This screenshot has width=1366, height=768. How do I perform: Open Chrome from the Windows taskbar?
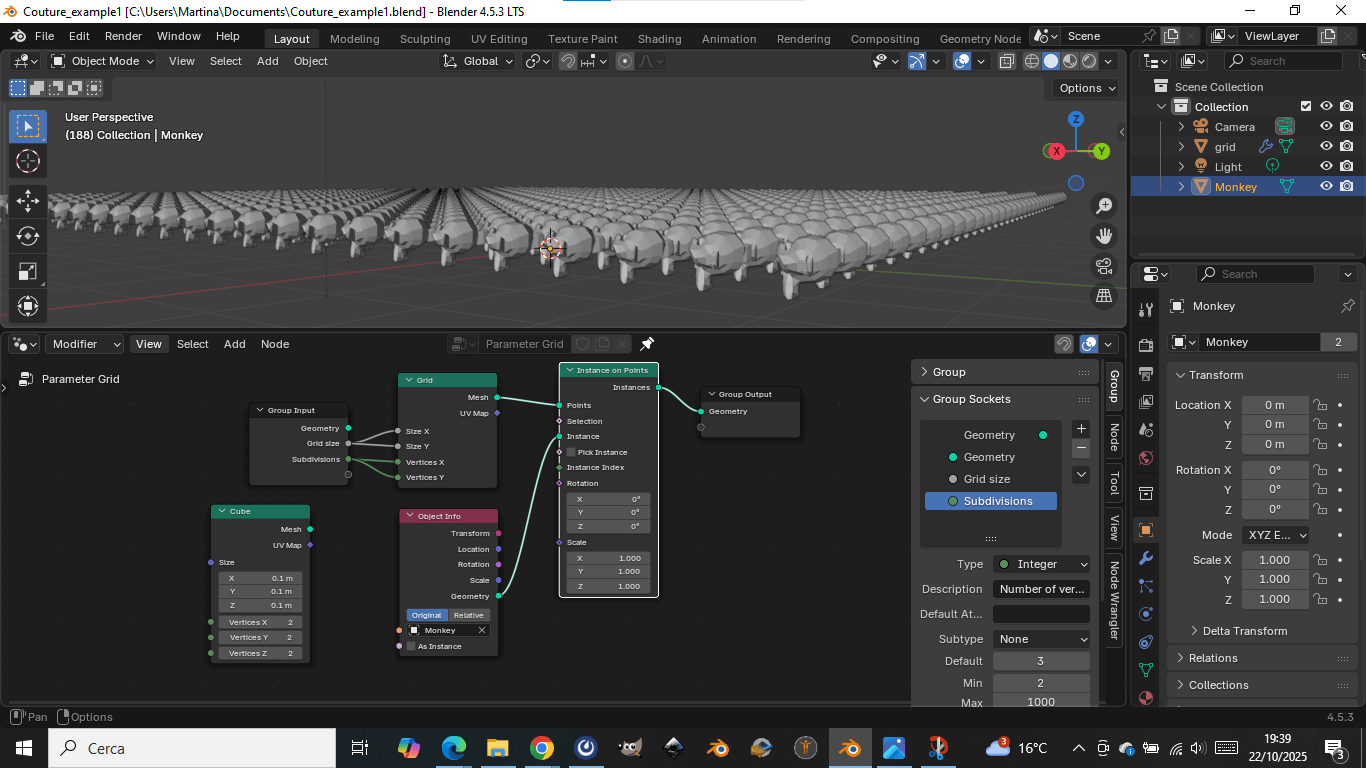pos(541,748)
